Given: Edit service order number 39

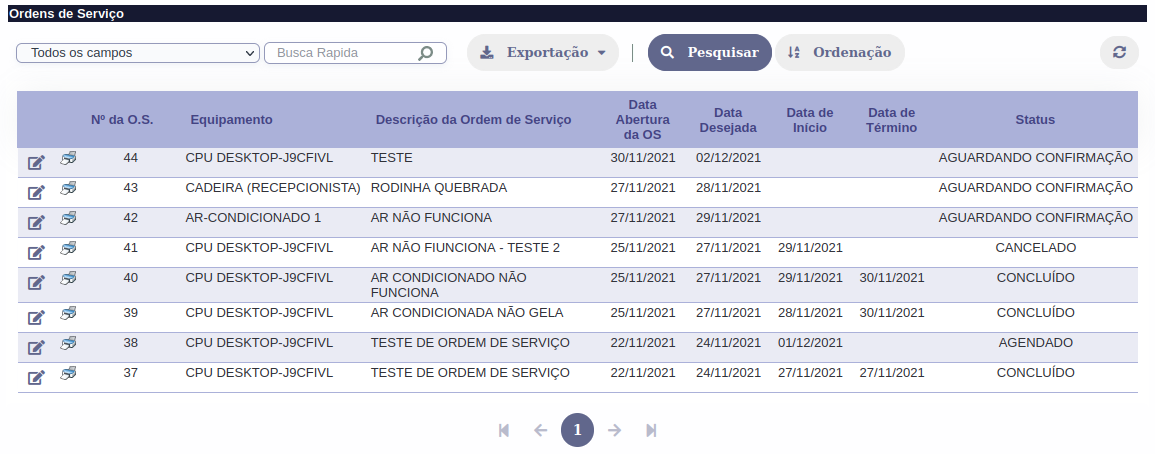Looking at the screenshot, I should point(36,317).
